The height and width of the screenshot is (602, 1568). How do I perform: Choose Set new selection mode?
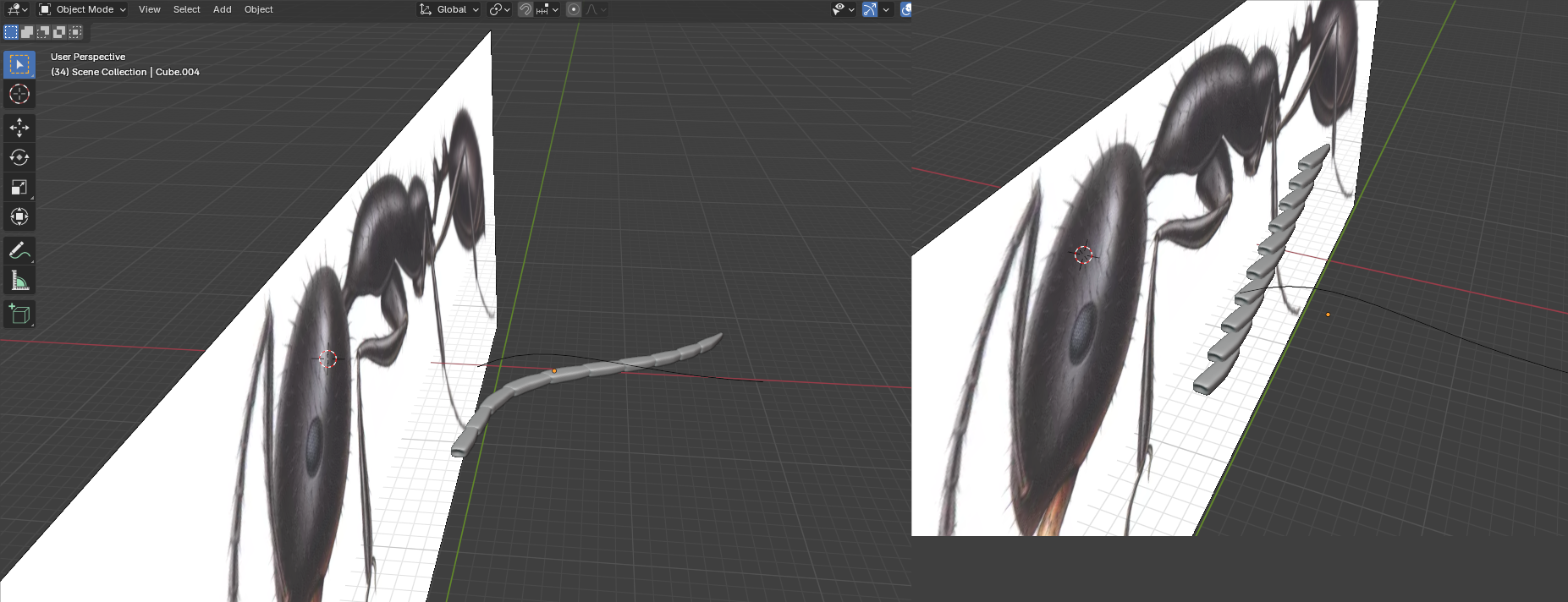click(x=11, y=32)
